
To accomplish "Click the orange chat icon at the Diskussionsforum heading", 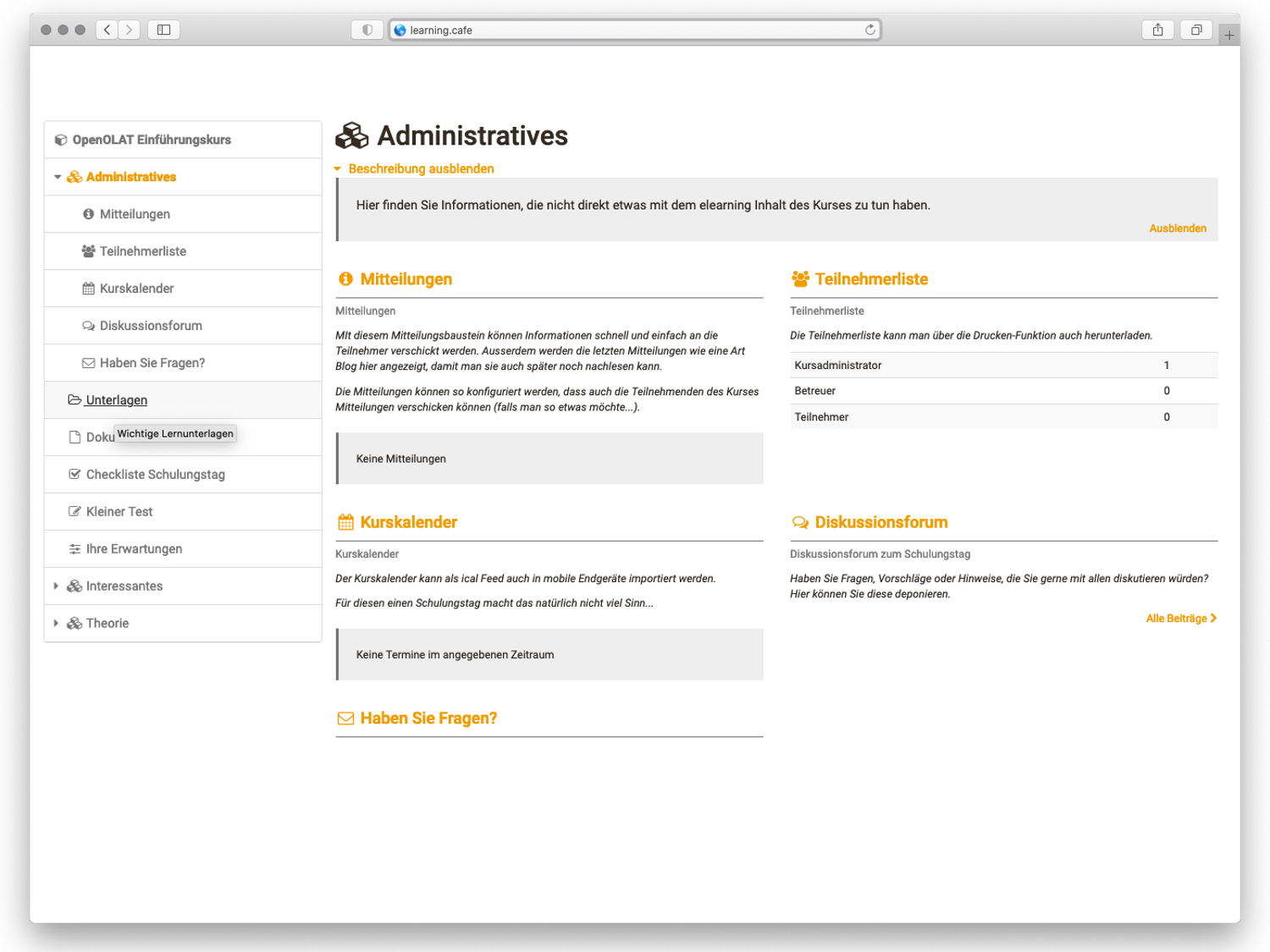I will coord(800,522).
